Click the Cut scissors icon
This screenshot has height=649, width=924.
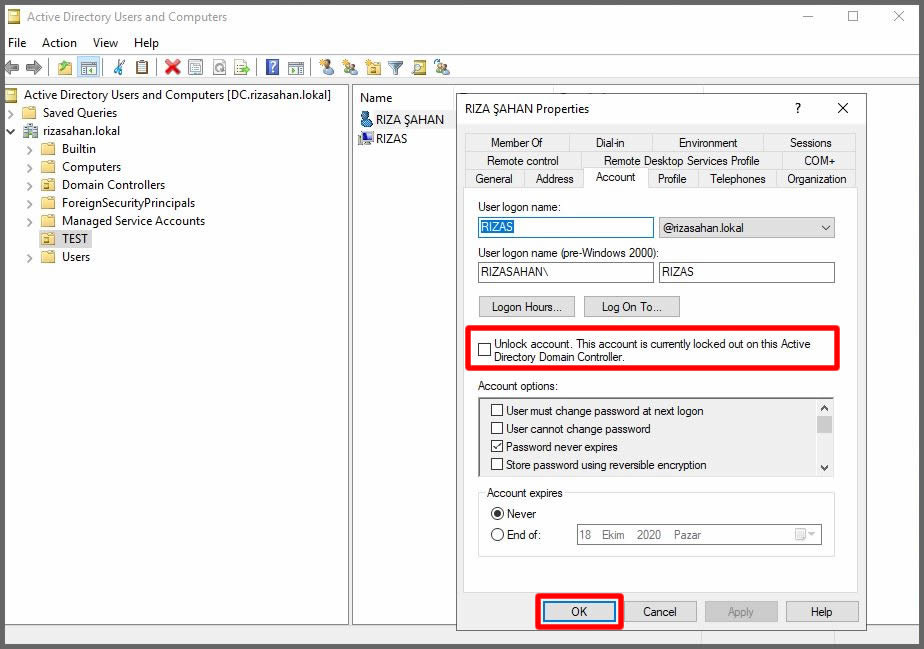[119, 68]
